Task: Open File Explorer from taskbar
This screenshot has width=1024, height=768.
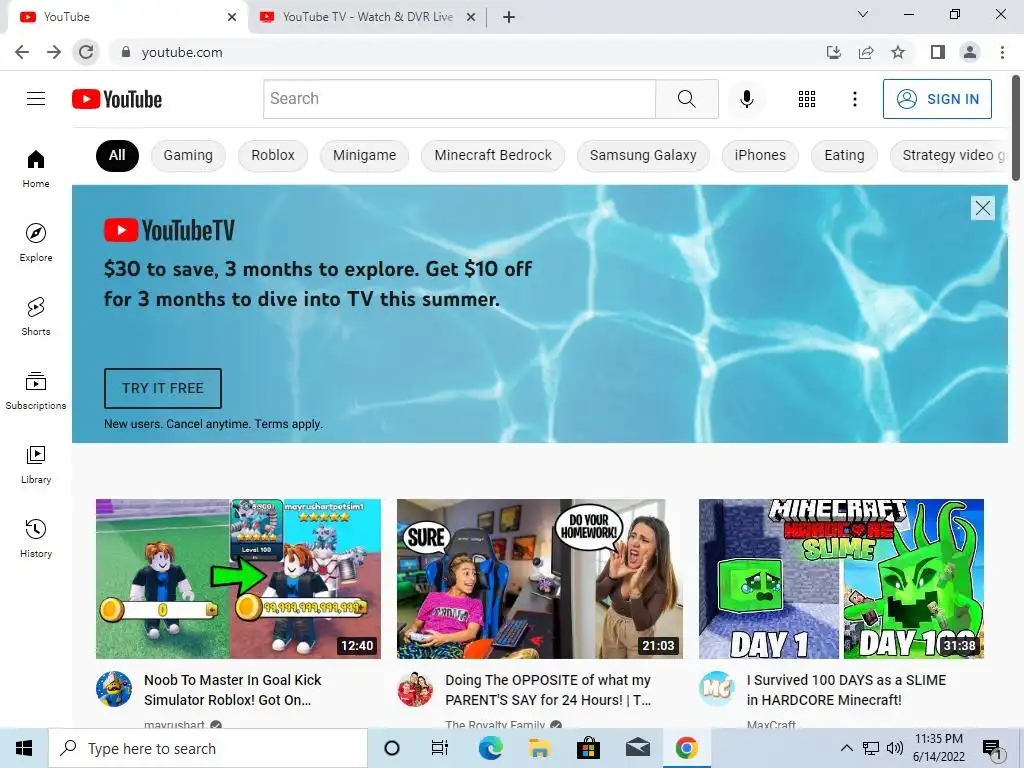Action: point(539,748)
